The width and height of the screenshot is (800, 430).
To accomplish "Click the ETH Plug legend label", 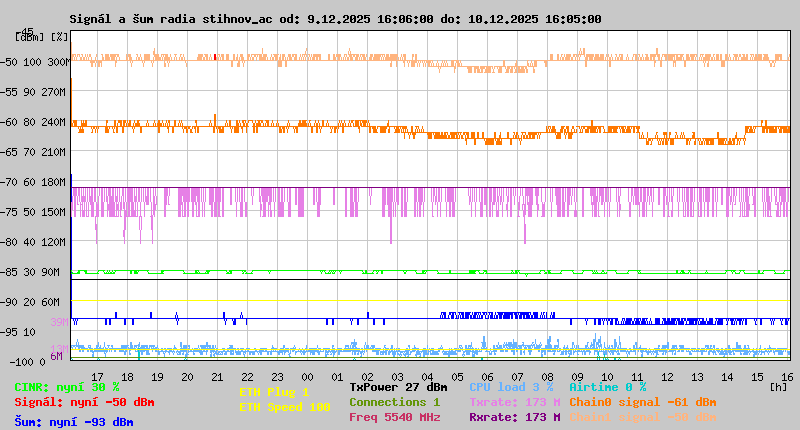I will pos(274,392).
